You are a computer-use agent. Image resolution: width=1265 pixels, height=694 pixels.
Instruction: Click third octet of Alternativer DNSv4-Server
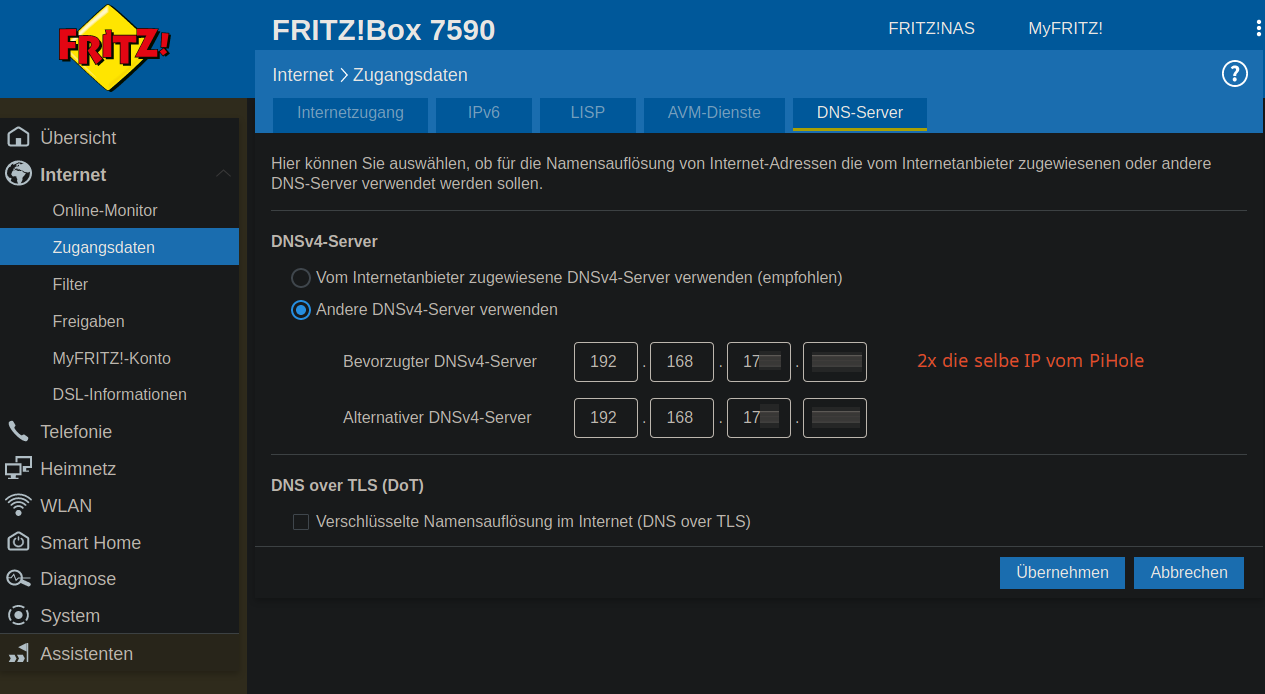click(x=759, y=418)
